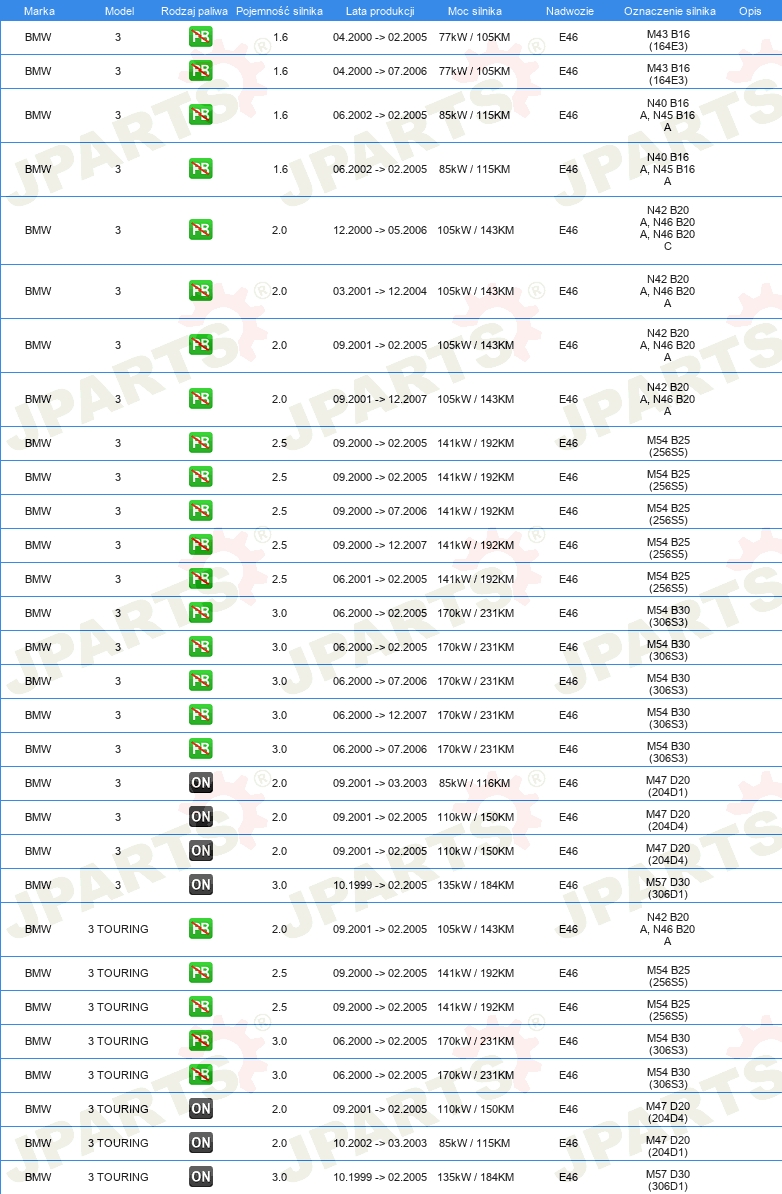Select date cell 12.2000 -> 05.2006
The image size is (782, 1194).
(380, 230)
